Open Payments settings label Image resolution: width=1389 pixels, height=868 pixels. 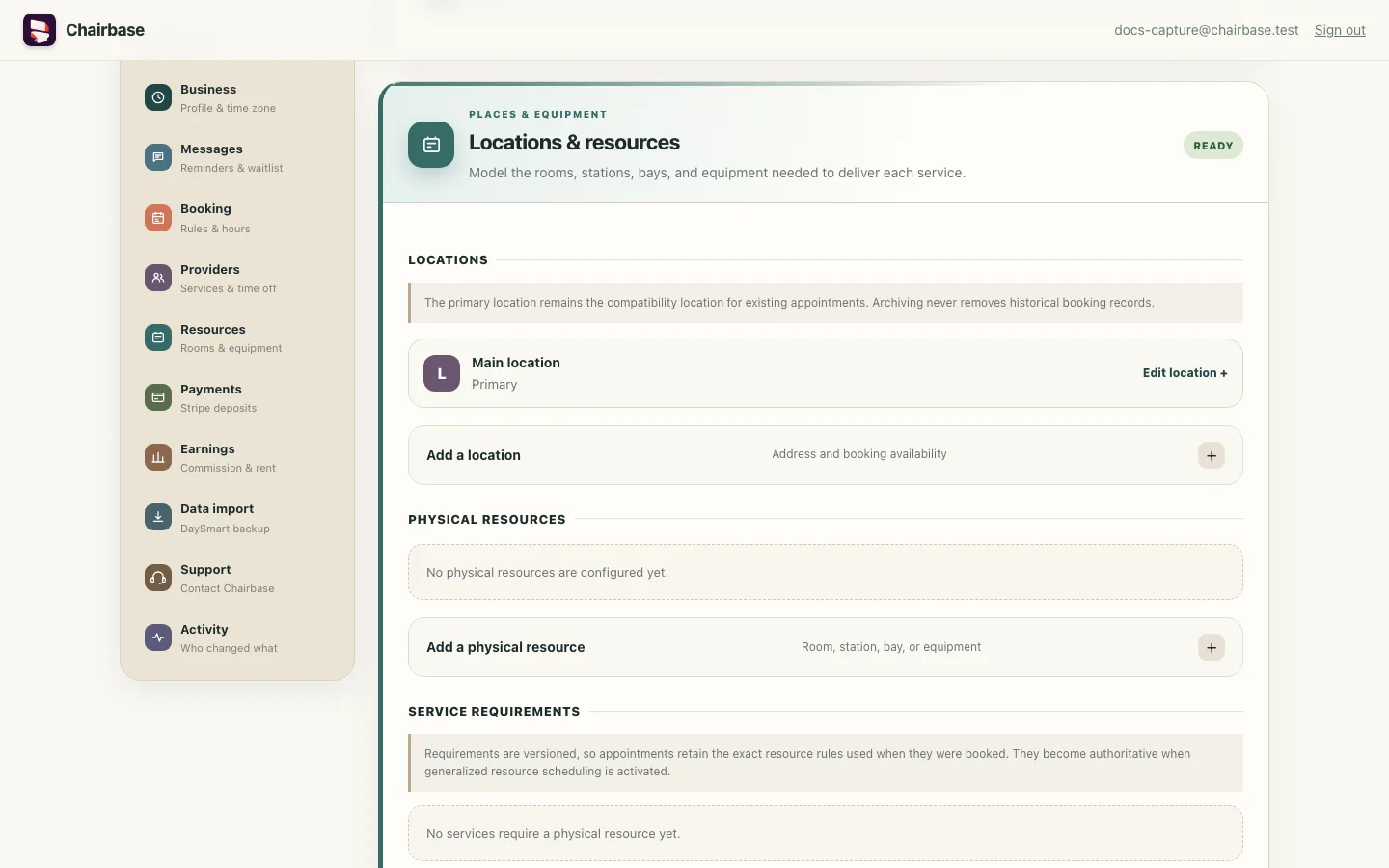click(x=211, y=389)
